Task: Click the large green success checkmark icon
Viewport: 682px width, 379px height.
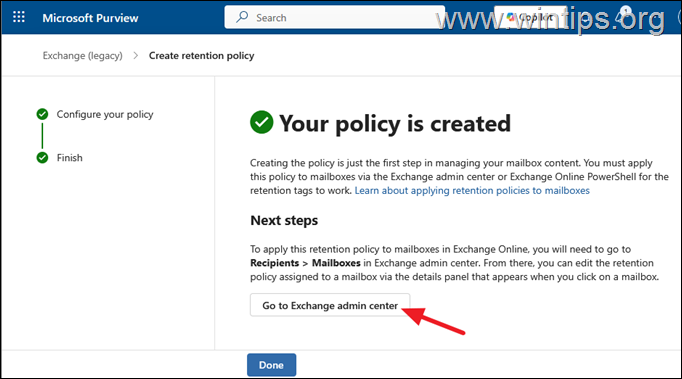Action: pos(261,122)
